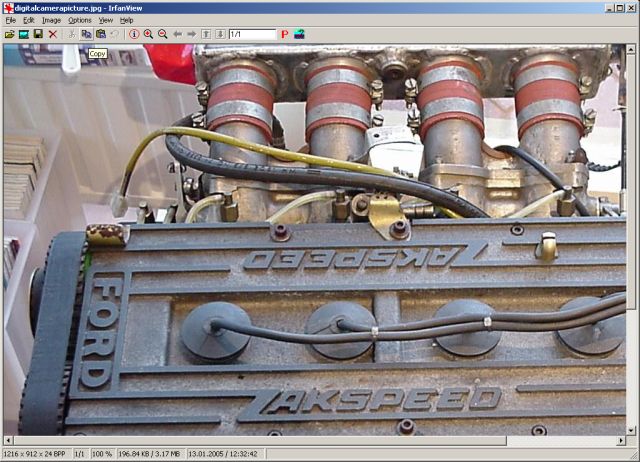The image size is (640, 462).
Task: Zoom in using the plus magnifier icon
Action: pos(148,34)
